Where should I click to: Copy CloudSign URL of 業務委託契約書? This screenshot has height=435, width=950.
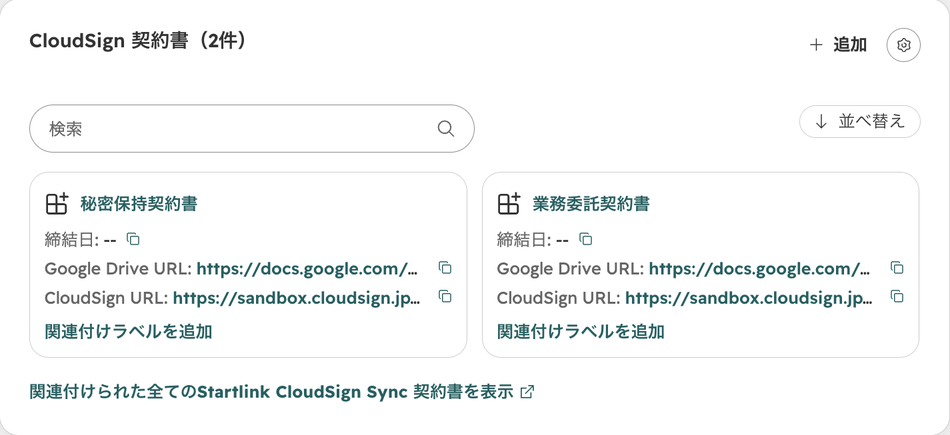(897, 297)
